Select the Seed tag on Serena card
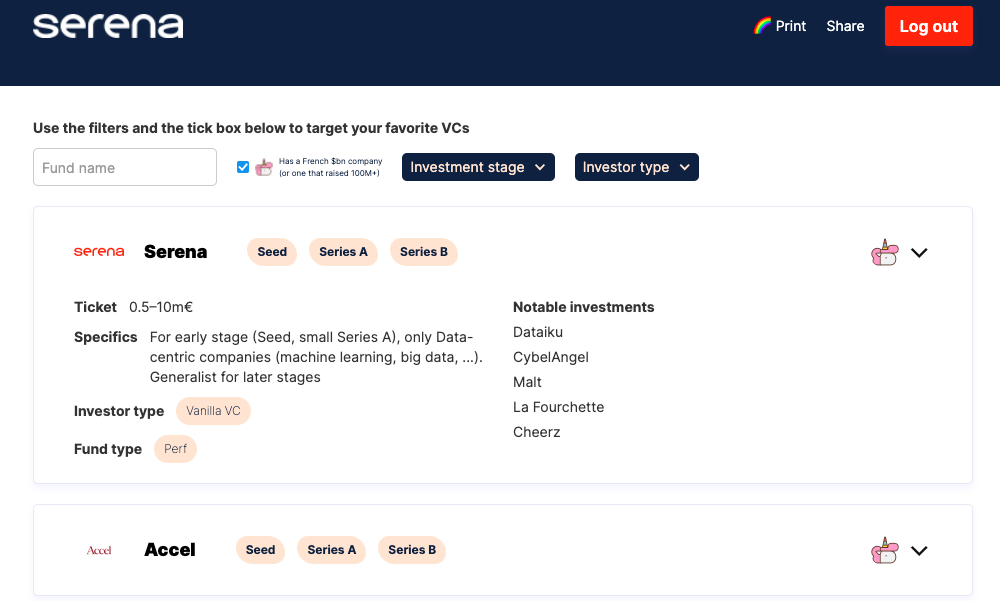The height and width of the screenshot is (601, 1000). [272, 252]
